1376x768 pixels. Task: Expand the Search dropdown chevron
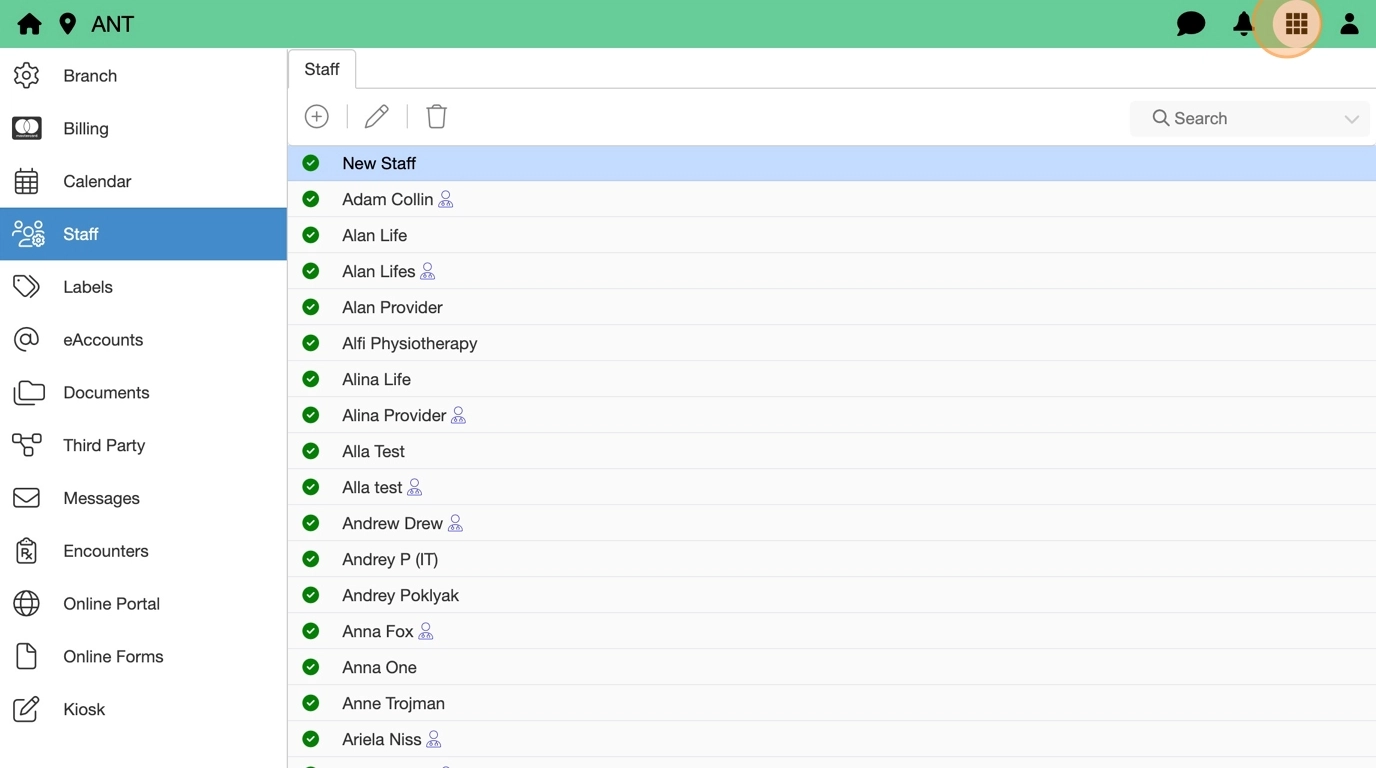click(x=1351, y=119)
